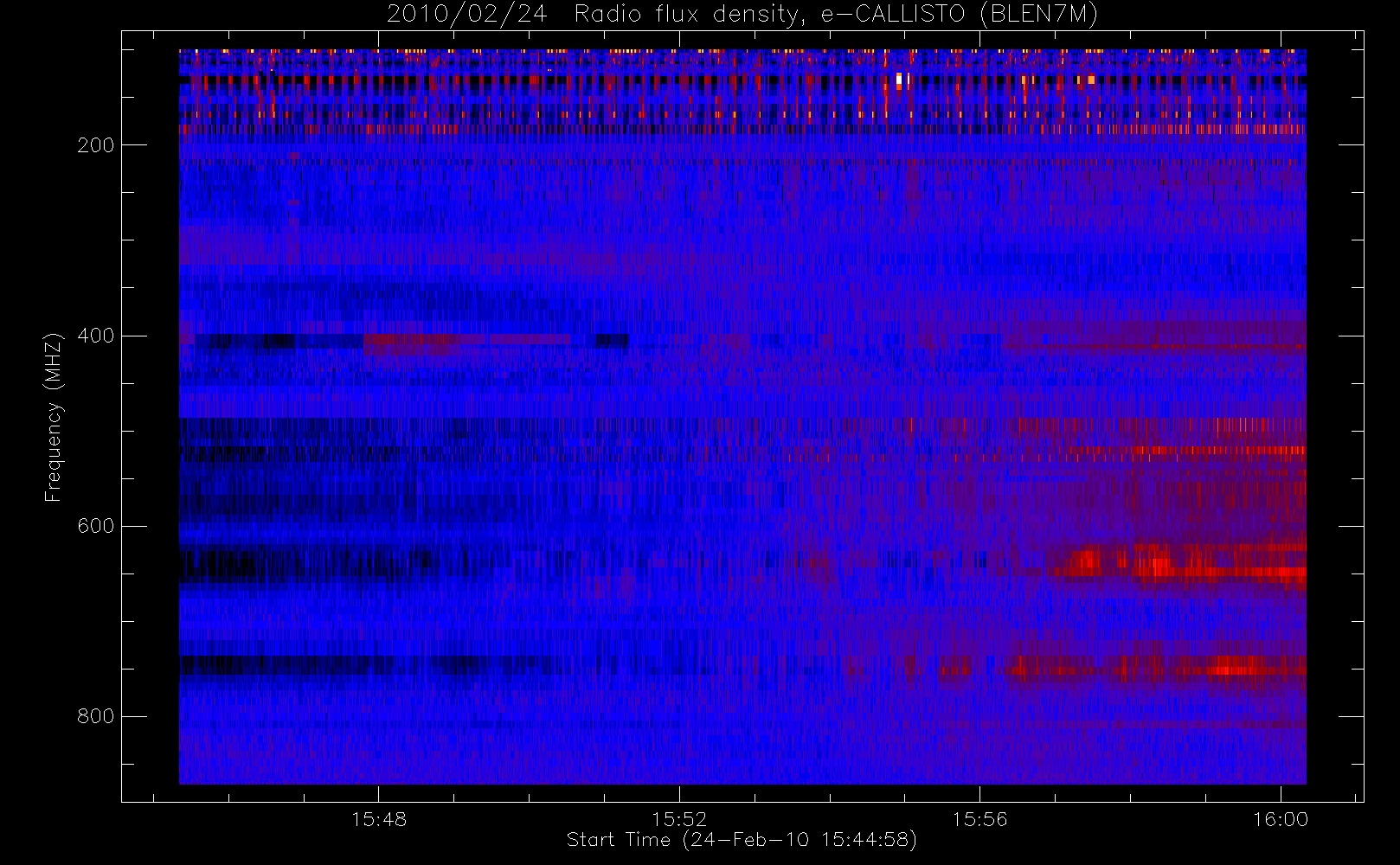Click the 15:48 time tick label
Screen dimensions: 1400x865
pyautogui.click(x=379, y=819)
